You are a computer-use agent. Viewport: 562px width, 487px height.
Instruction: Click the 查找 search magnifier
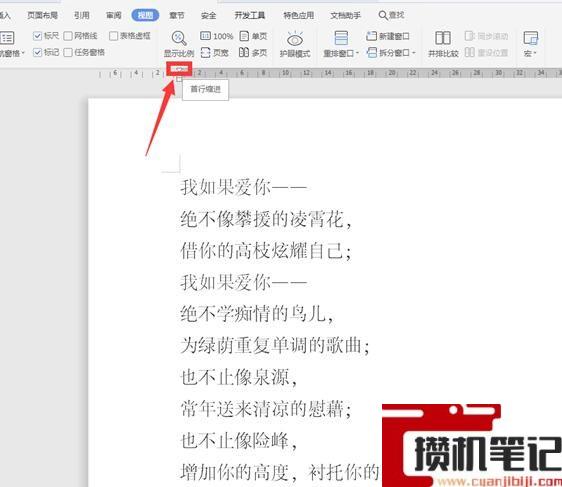pos(383,15)
